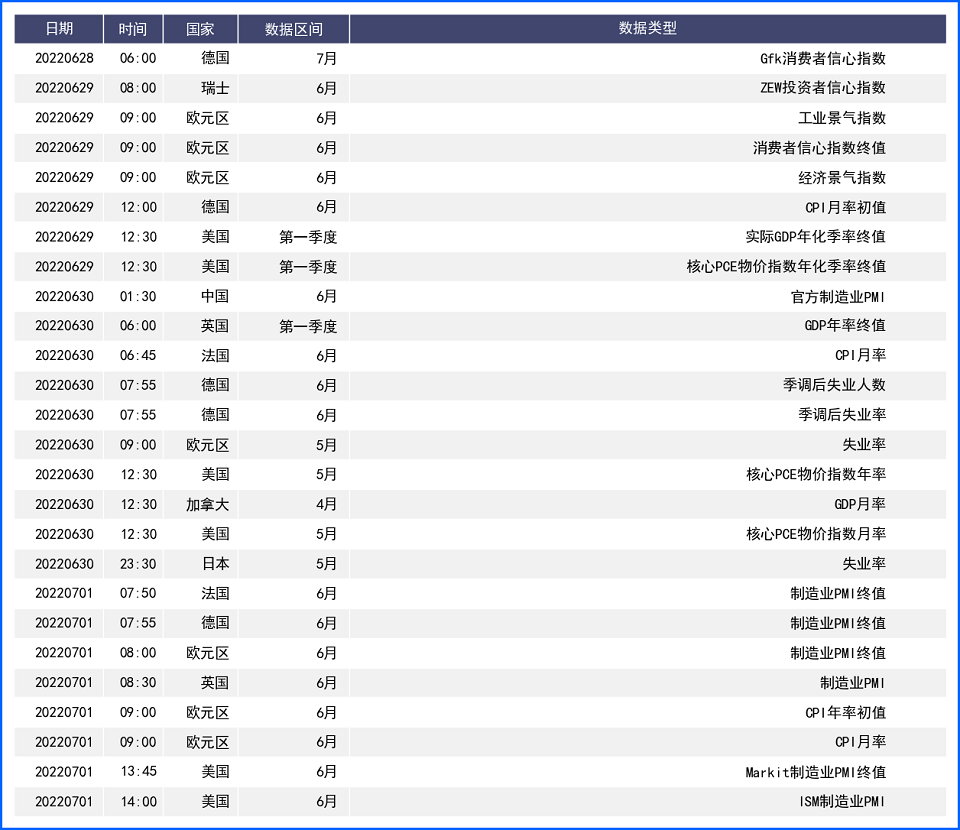The image size is (960, 830).
Task: Click the Gfk消费者信心指数 cell
Action: [823, 58]
